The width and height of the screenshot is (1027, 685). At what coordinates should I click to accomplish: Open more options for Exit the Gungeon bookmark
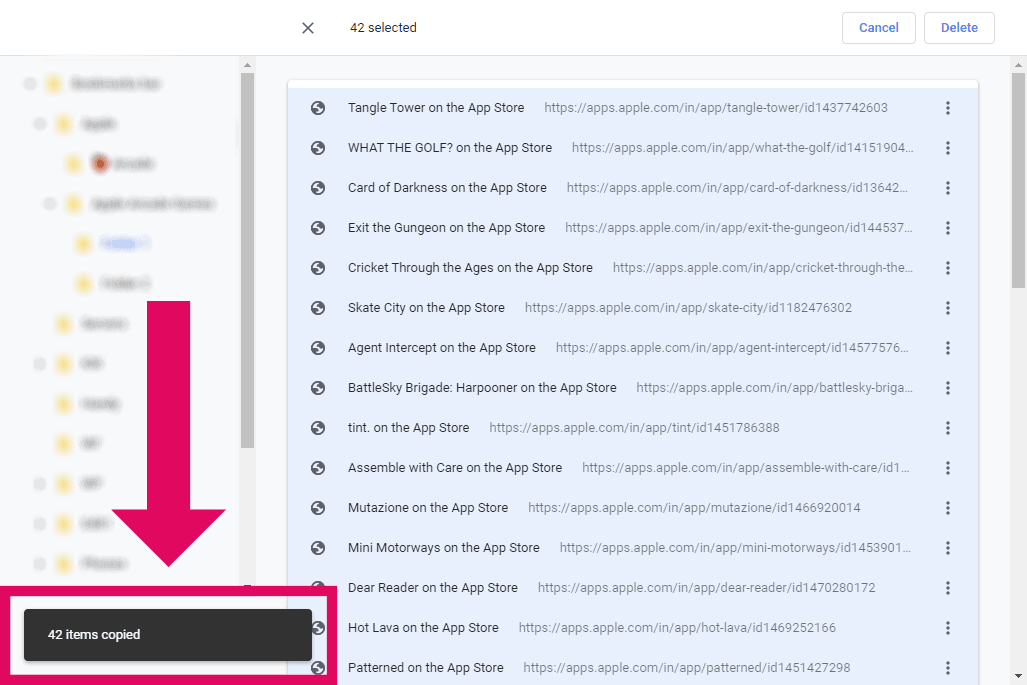coord(948,228)
